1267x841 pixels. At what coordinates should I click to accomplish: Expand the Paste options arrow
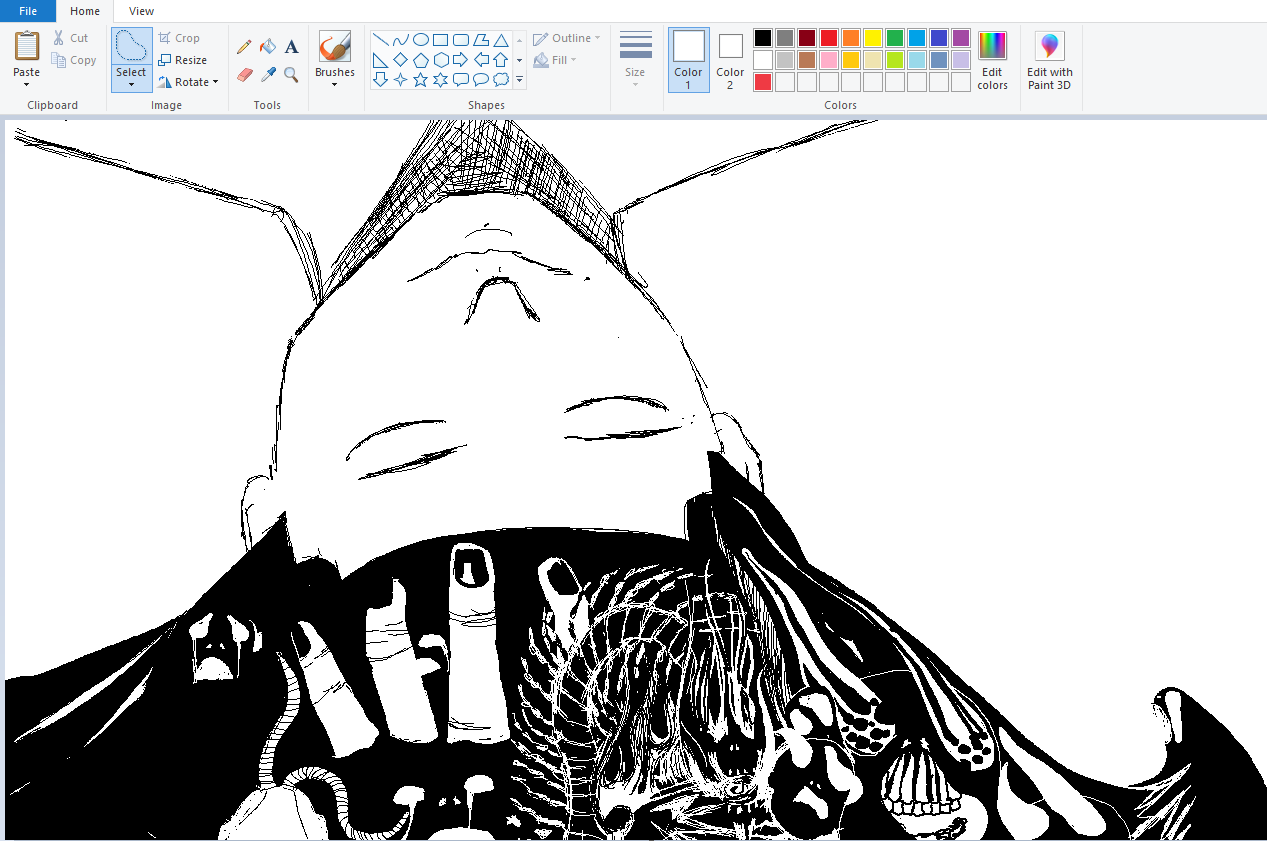click(x=27, y=85)
